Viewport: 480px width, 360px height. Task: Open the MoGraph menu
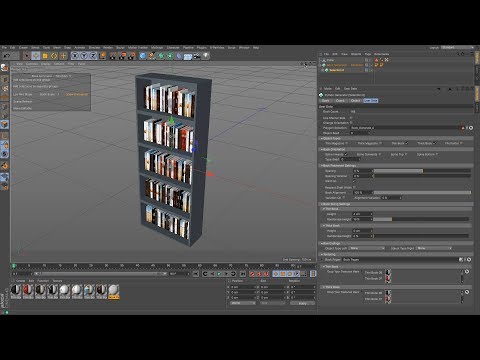pyautogui.click(x=157, y=48)
